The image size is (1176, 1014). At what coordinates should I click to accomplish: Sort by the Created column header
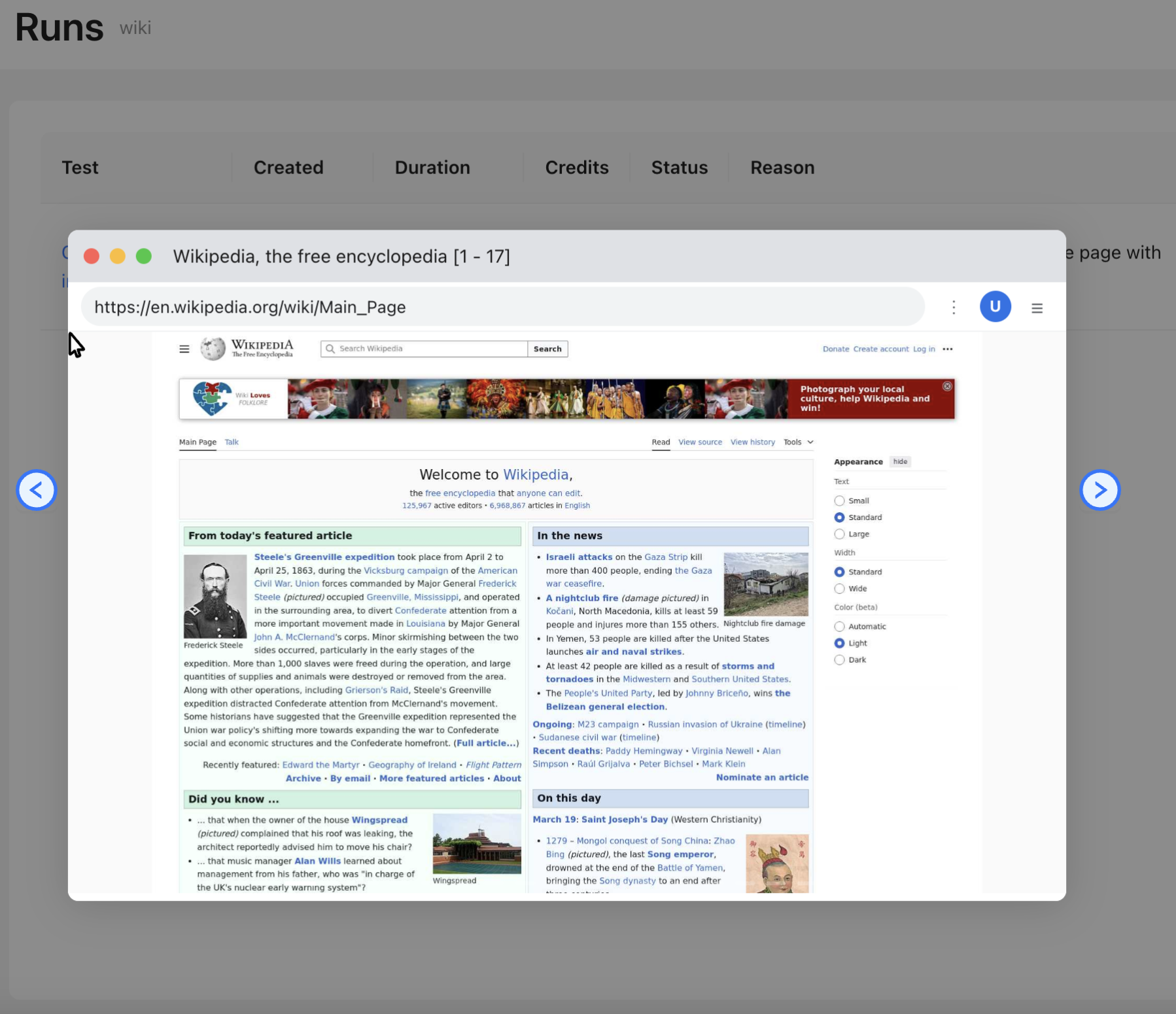[x=288, y=168]
